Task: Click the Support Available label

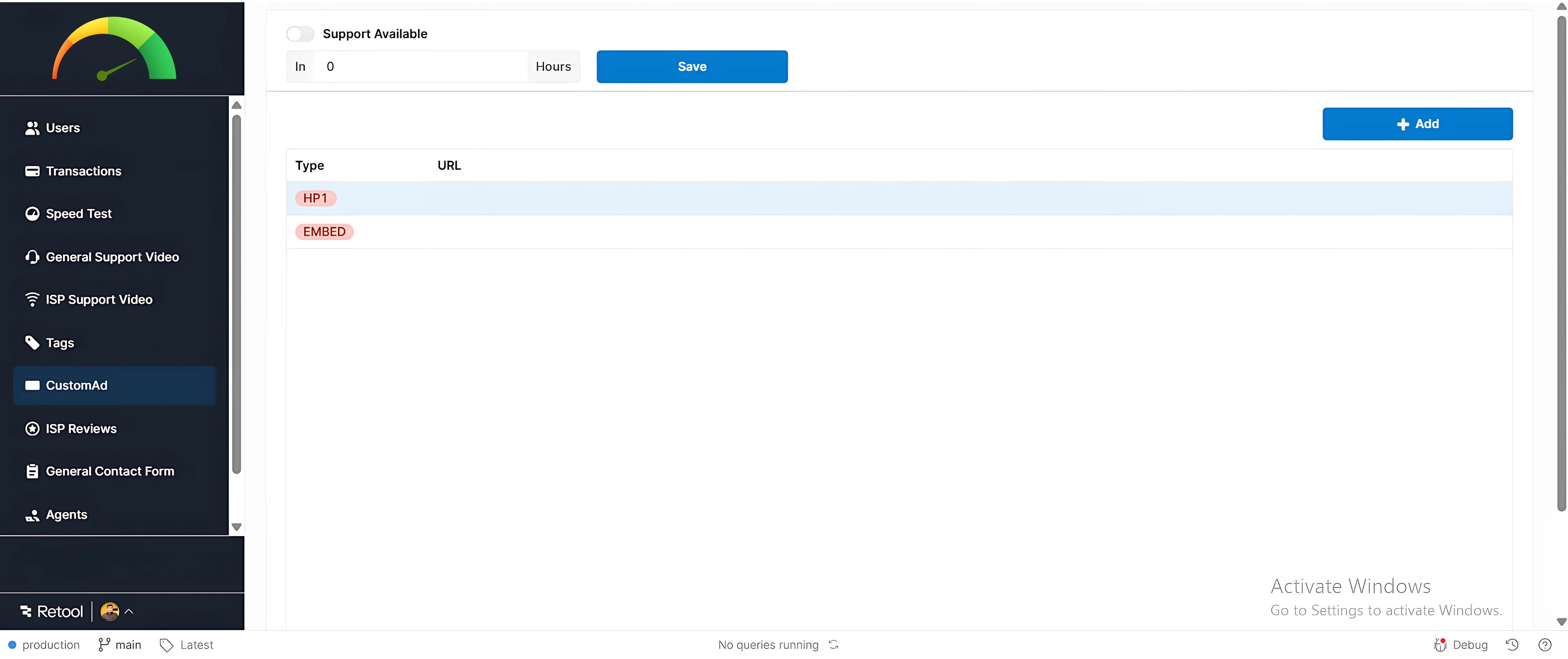Action: 375,34
